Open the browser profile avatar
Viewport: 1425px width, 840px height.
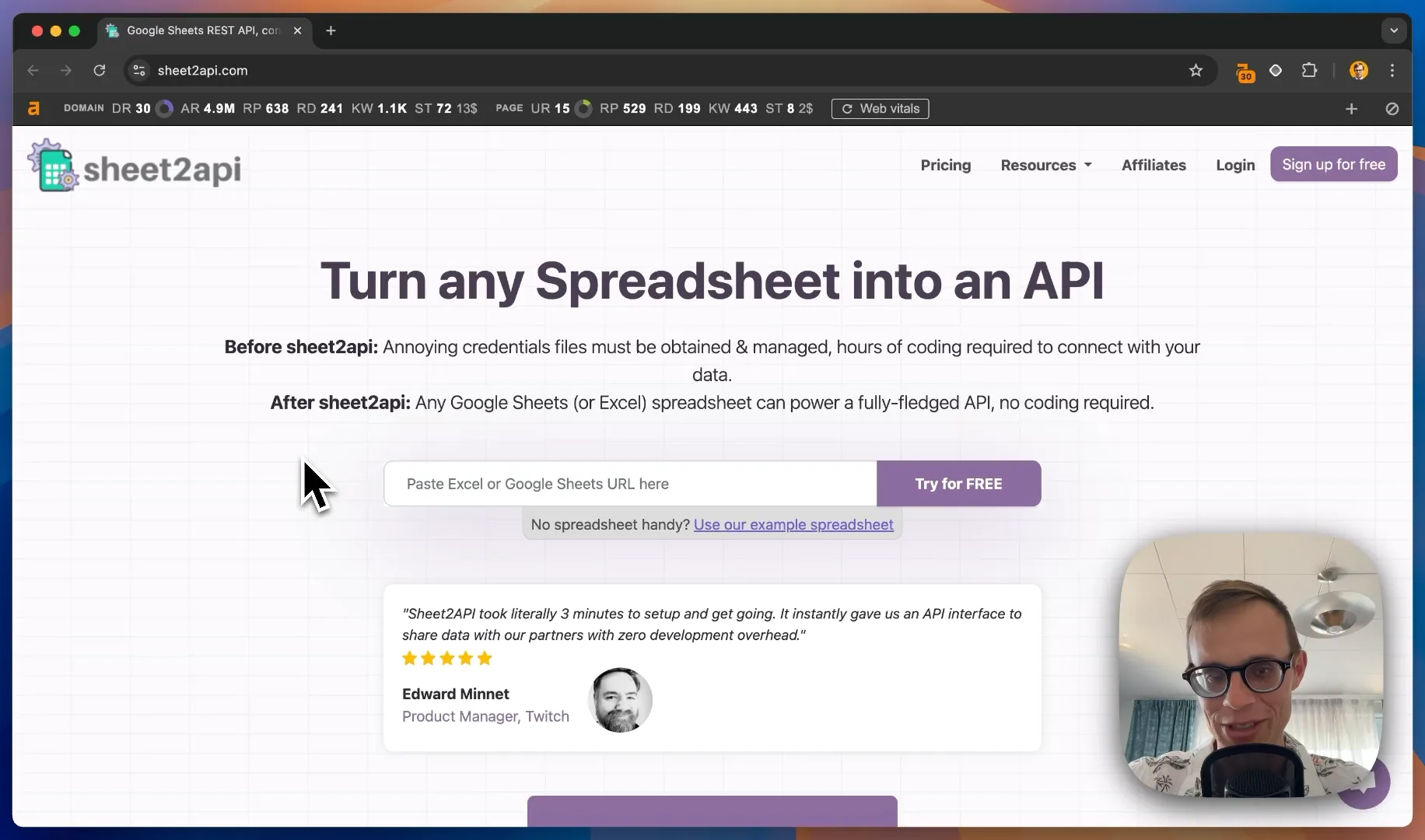point(1358,71)
